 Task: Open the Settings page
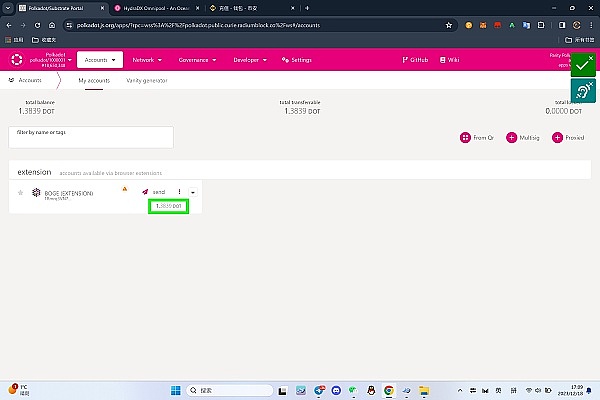297,60
